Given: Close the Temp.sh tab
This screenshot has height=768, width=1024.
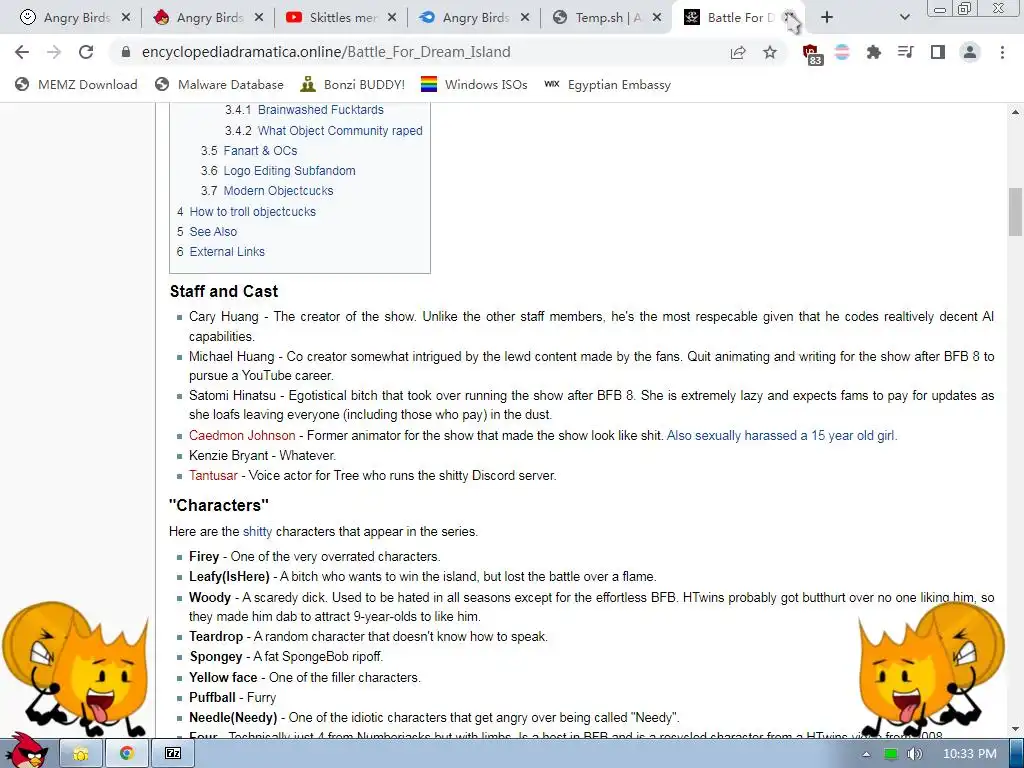Looking at the screenshot, I should pyautogui.click(x=658, y=18).
